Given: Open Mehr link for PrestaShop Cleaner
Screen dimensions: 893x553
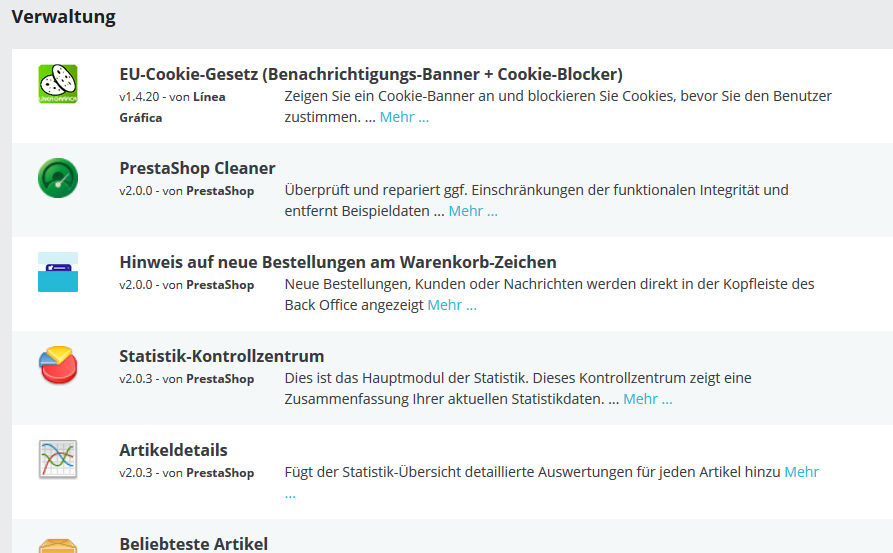Looking at the screenshot, I should (x=473, y=211).
